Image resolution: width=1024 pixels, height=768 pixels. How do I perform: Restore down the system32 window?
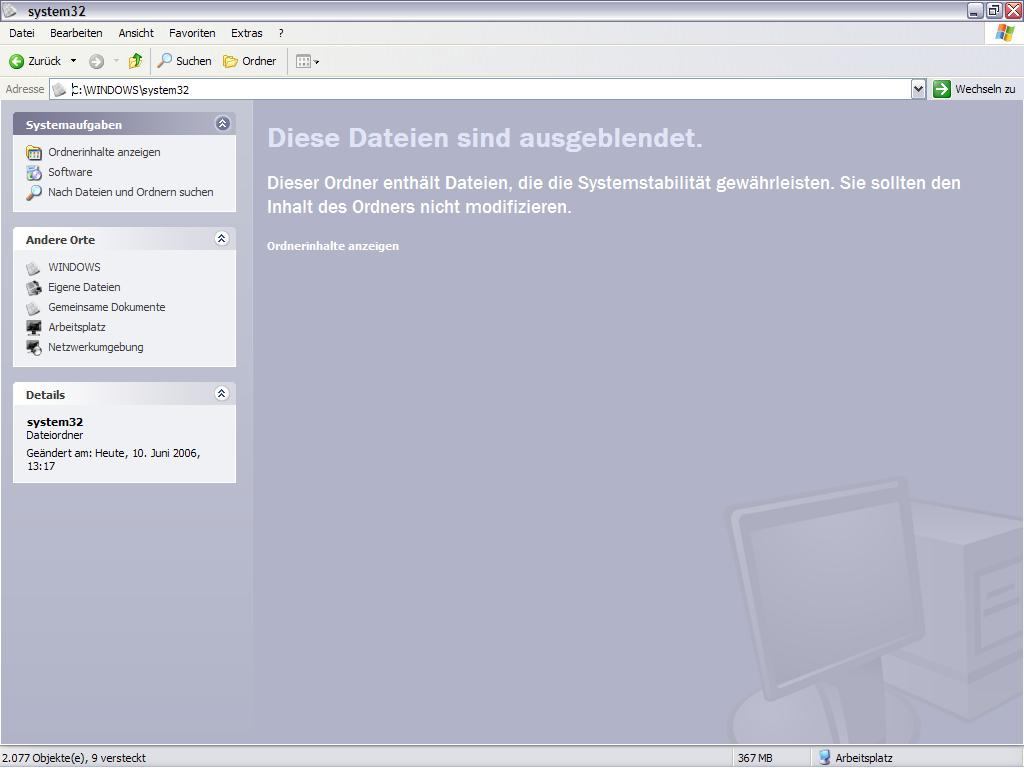point(994,10)
